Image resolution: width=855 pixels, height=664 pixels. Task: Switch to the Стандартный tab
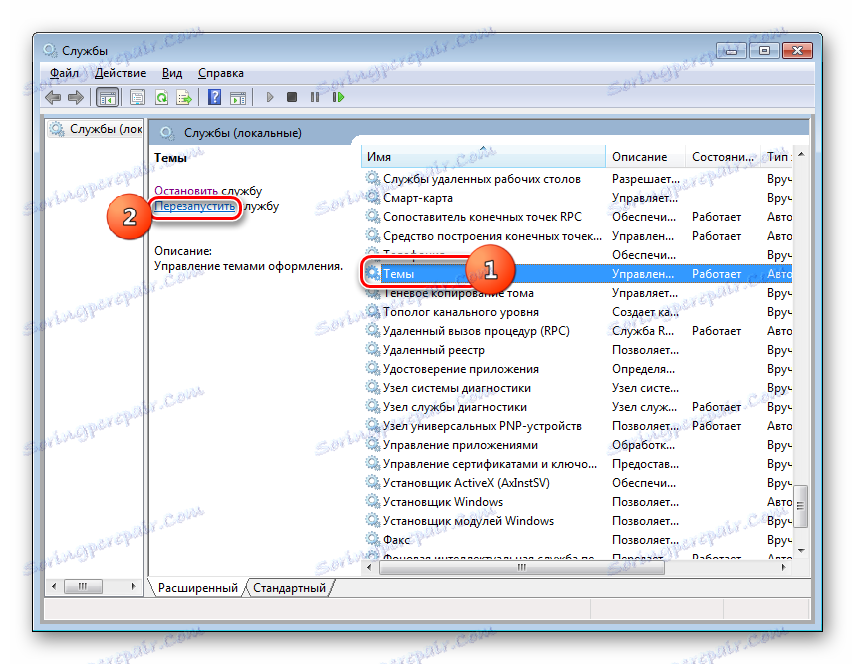coord(290,588)
